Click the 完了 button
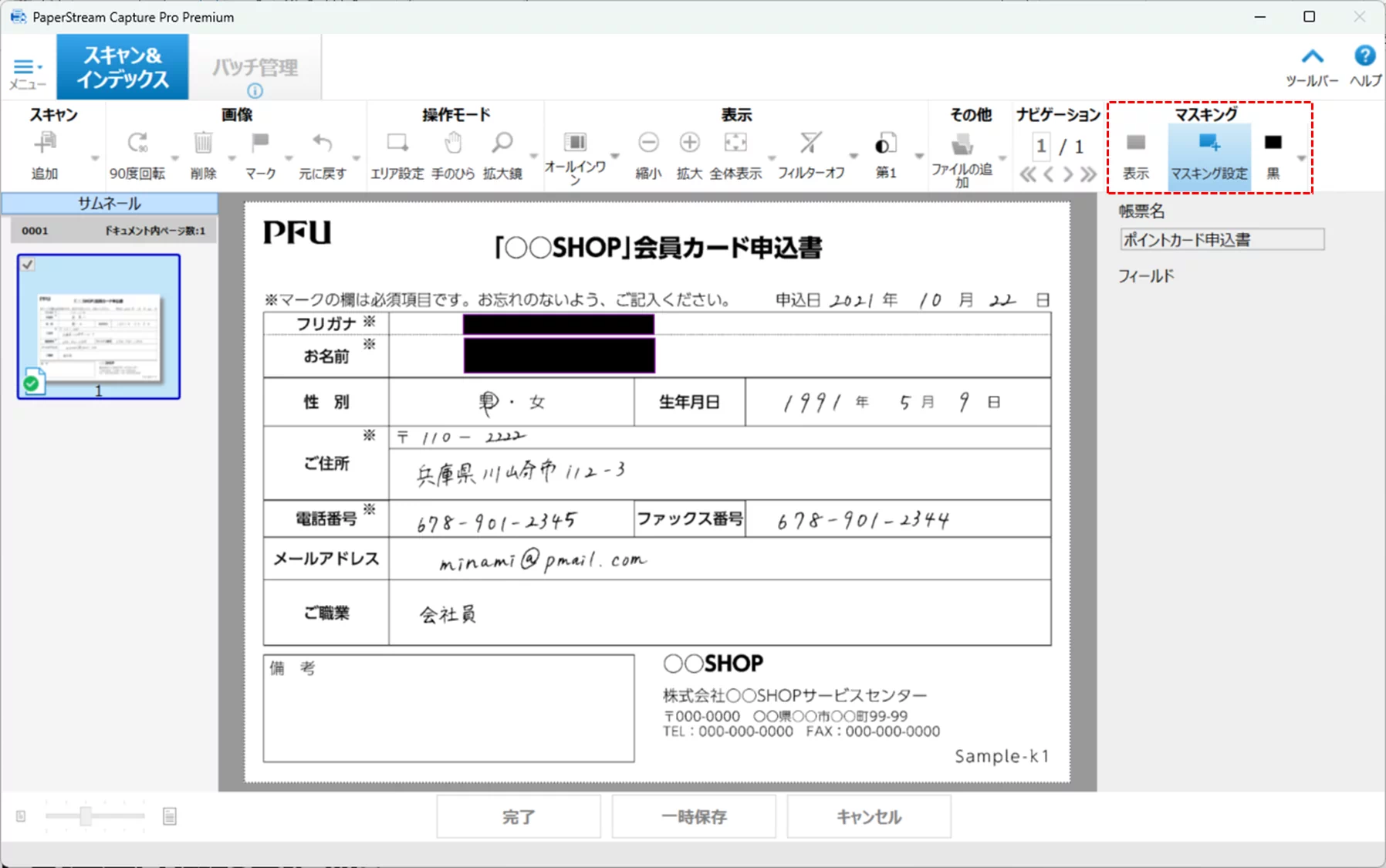This screenshot has width=1386, height=868. pos(518,816)
